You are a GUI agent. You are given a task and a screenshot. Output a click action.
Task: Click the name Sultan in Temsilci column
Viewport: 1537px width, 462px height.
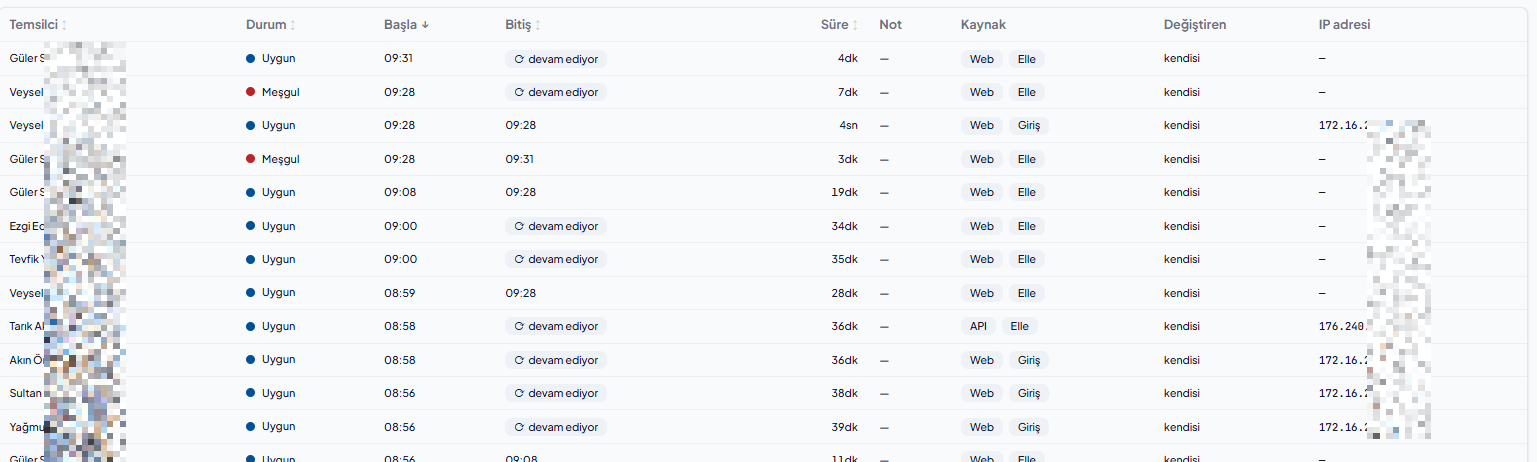point(27,394)
